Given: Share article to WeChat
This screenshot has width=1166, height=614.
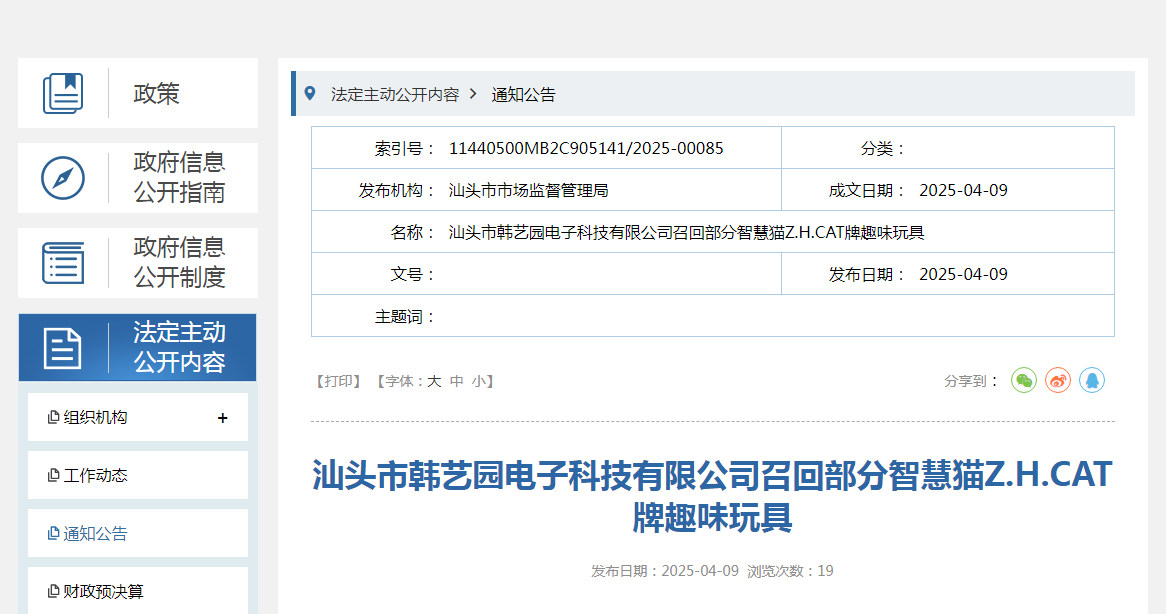Looking at the screenshot, I should 1024,380.
